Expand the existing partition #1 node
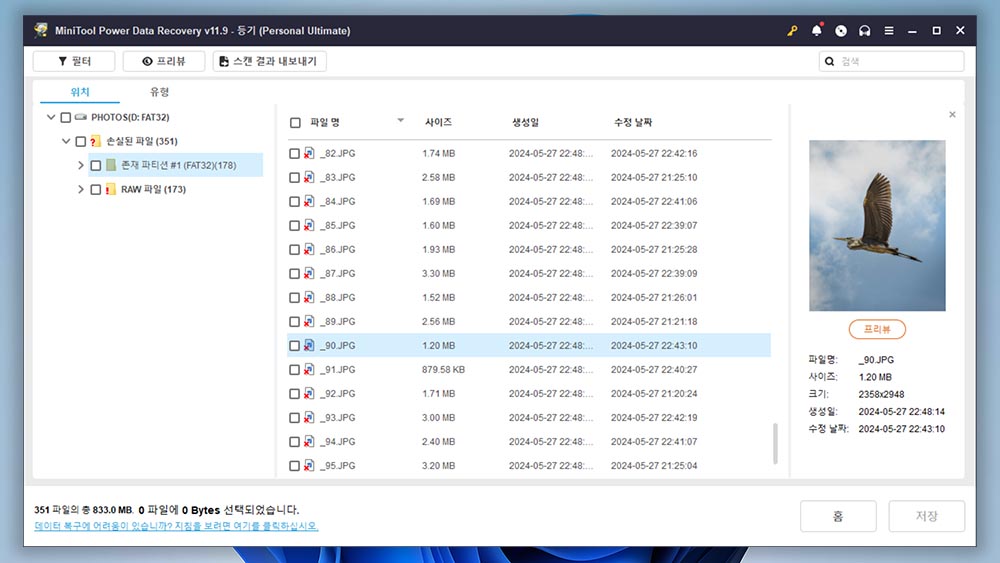This screenshot has width=1000, height=563. pos(81,165)
